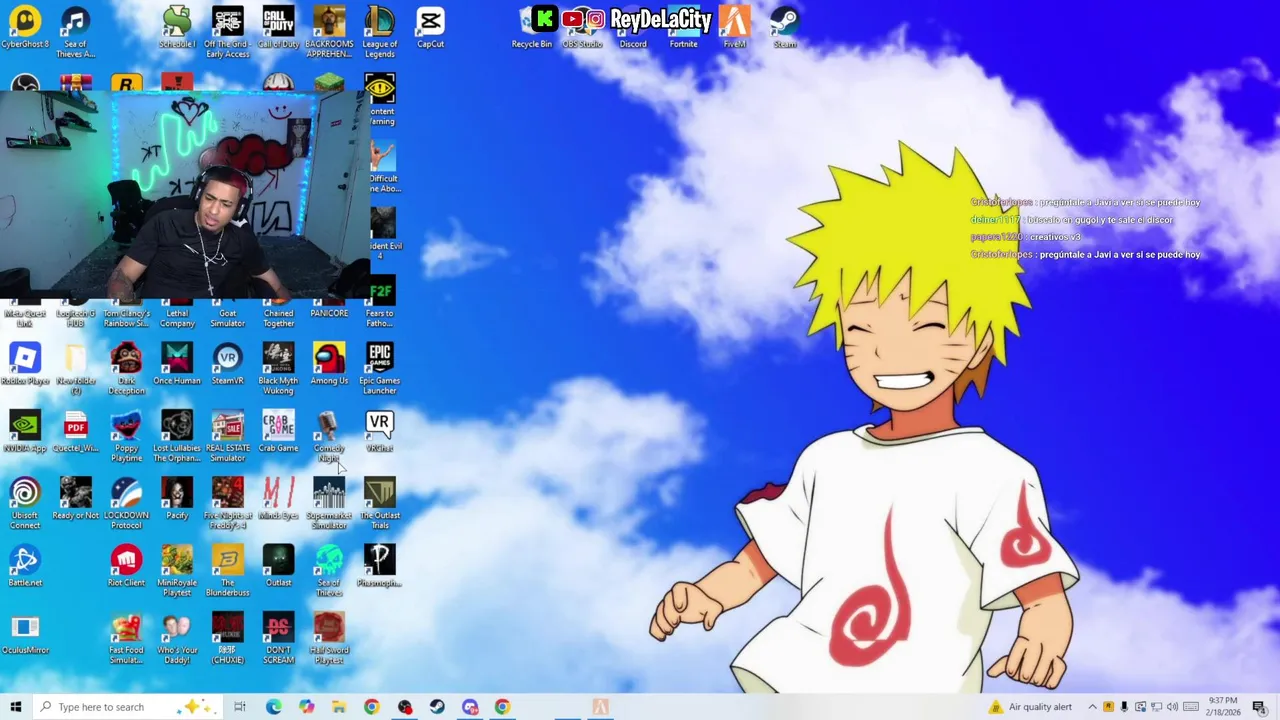Screen dimensions: 1280x720
Task: Launch Schedule I from the desktop
Action: [x=177, y=29]
